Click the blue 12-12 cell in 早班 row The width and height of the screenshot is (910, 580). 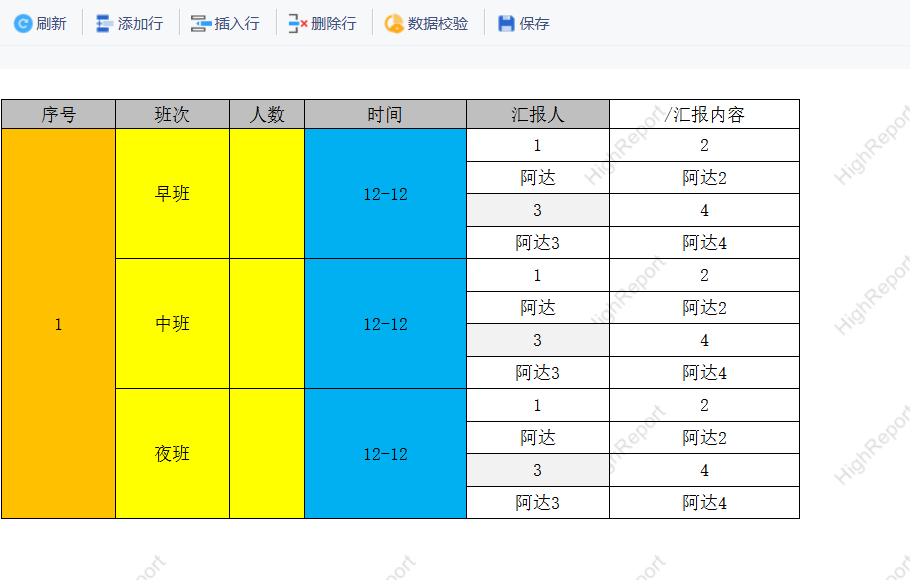click(x=385, y=194)
